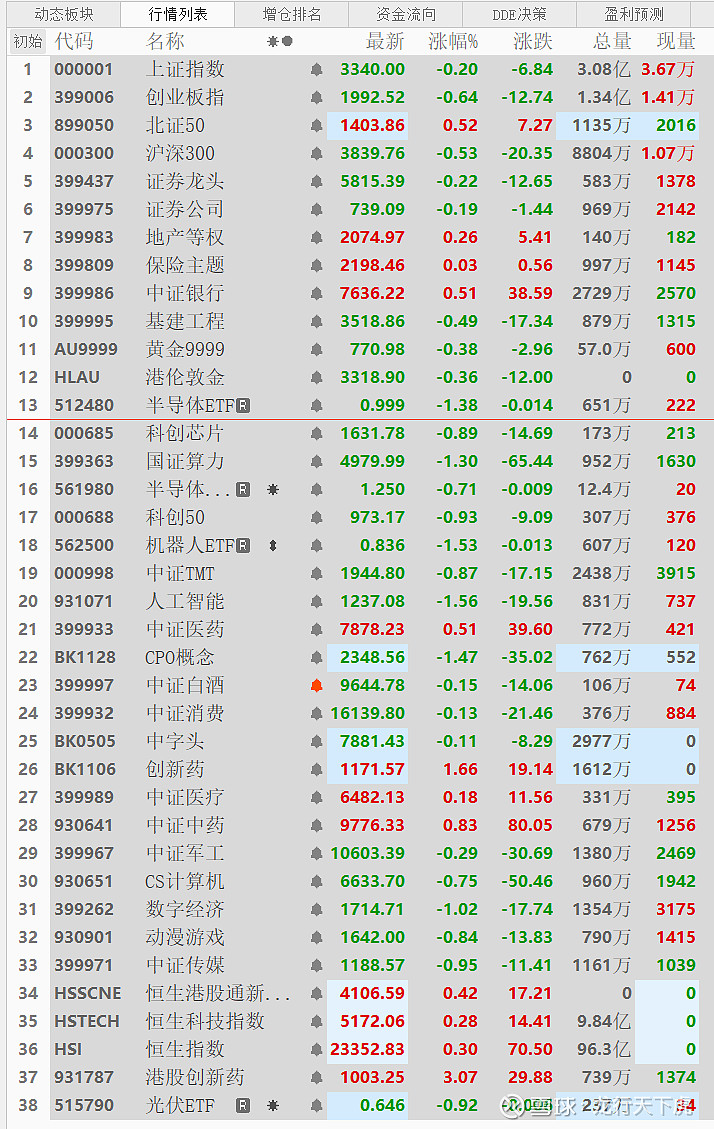Viewport: 714px width, 1129px height.
Task: Click the bell alert icon for 中证军工
Action: coord(316,854)
